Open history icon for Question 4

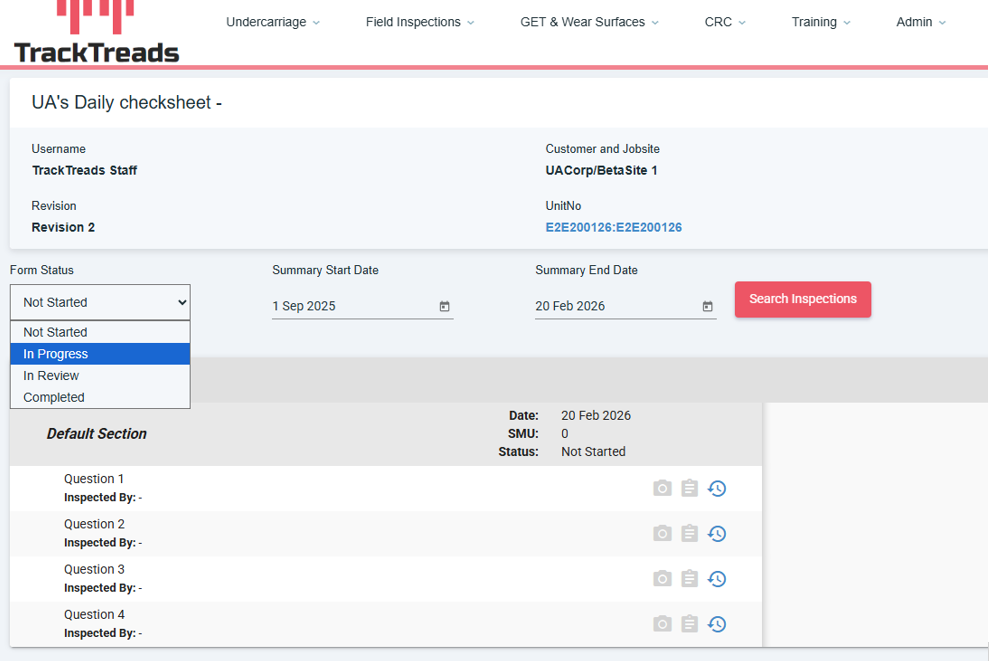[717, 624]
